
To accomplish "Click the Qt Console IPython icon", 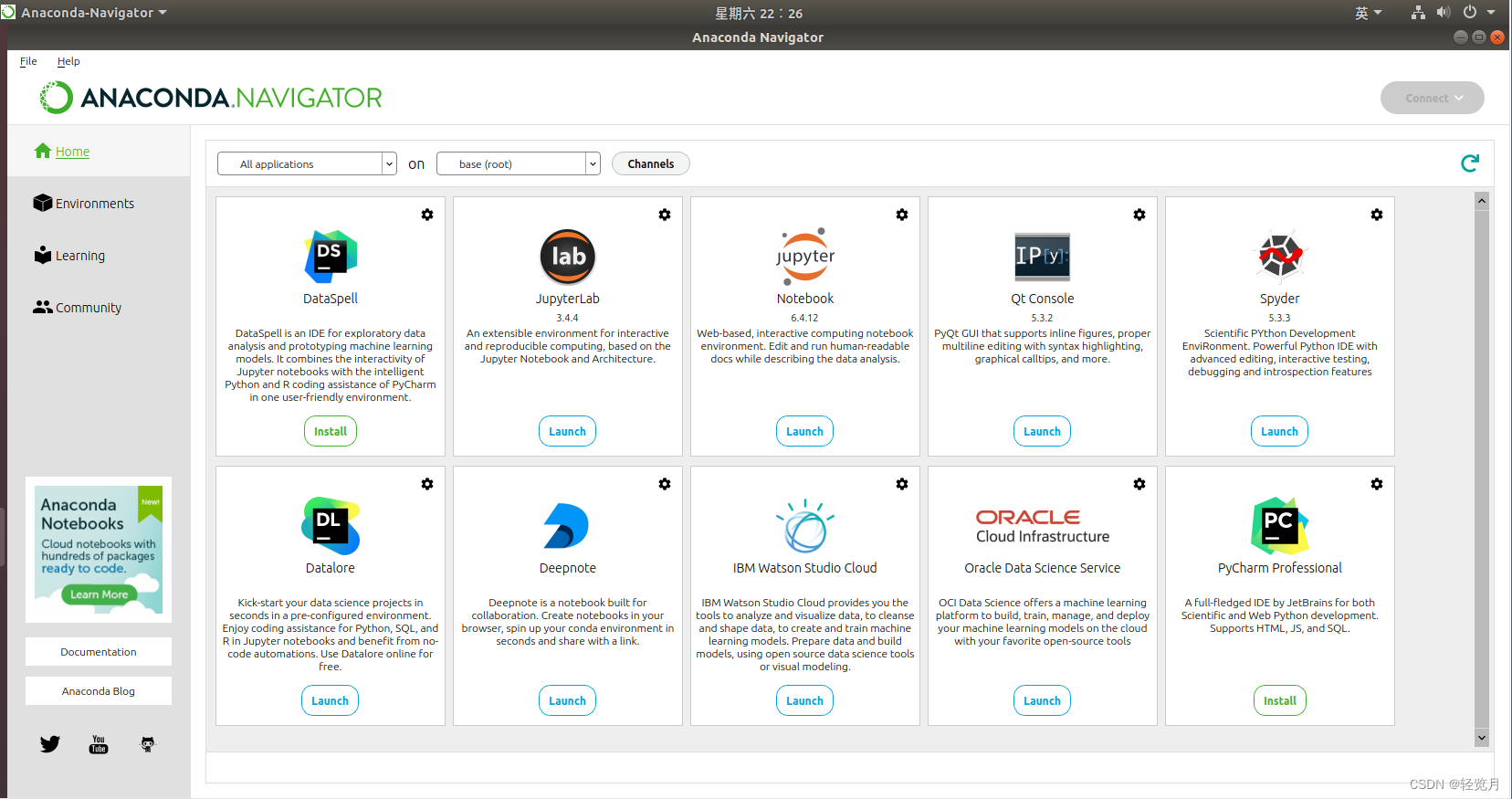I will 1043,257.
